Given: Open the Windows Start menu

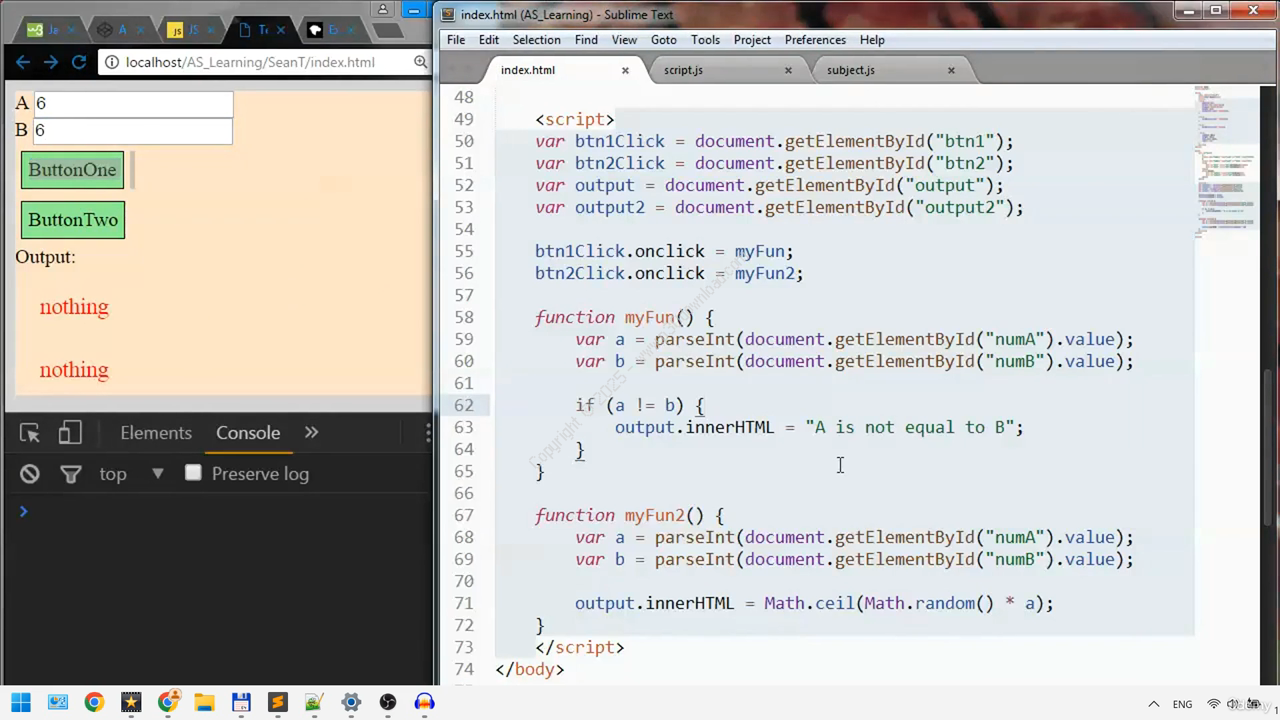Looking at the screenshot, I should tap(20, 702).
